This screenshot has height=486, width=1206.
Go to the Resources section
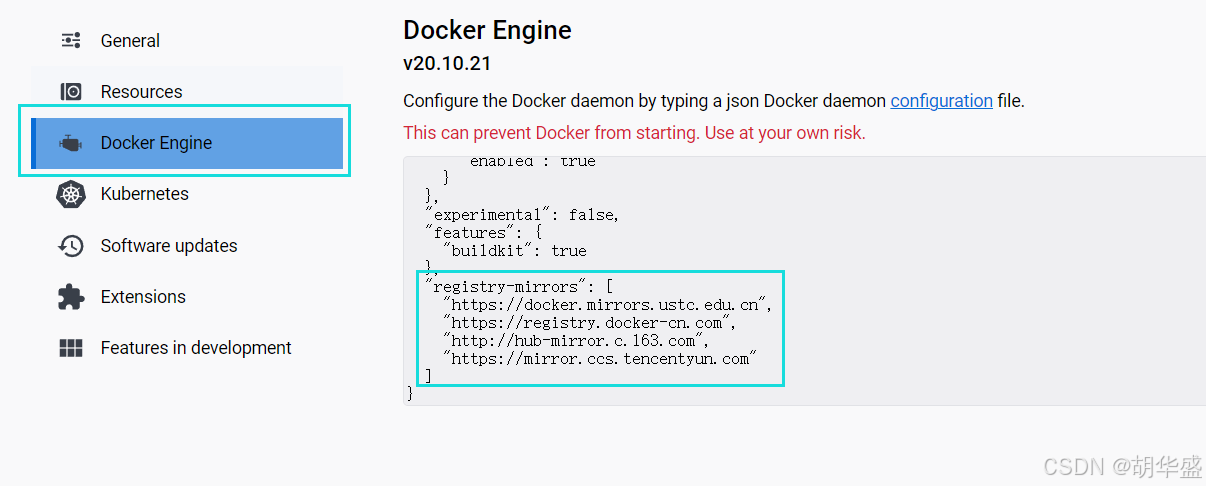pyautogui.click(x=141, y=92)
